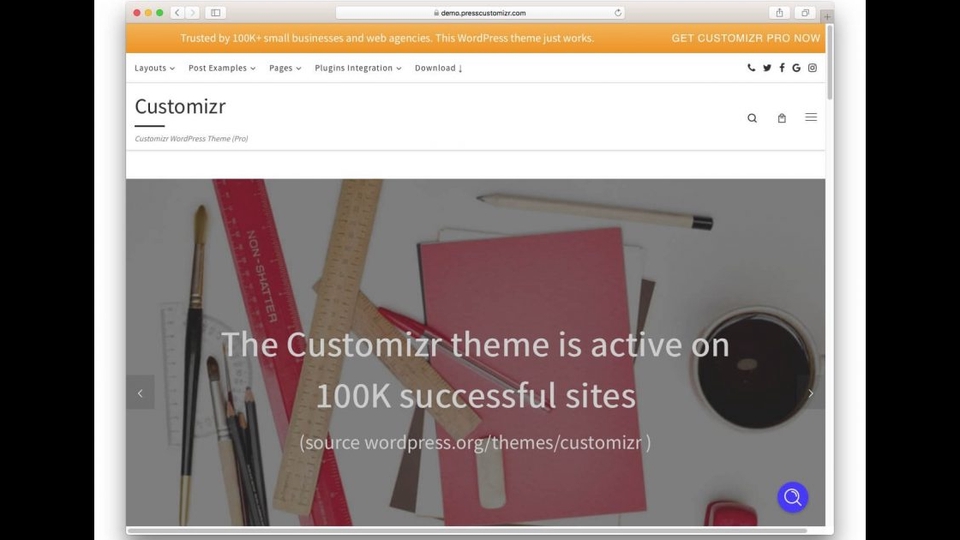Click Safari back navigation arrow

click(178, 12)
